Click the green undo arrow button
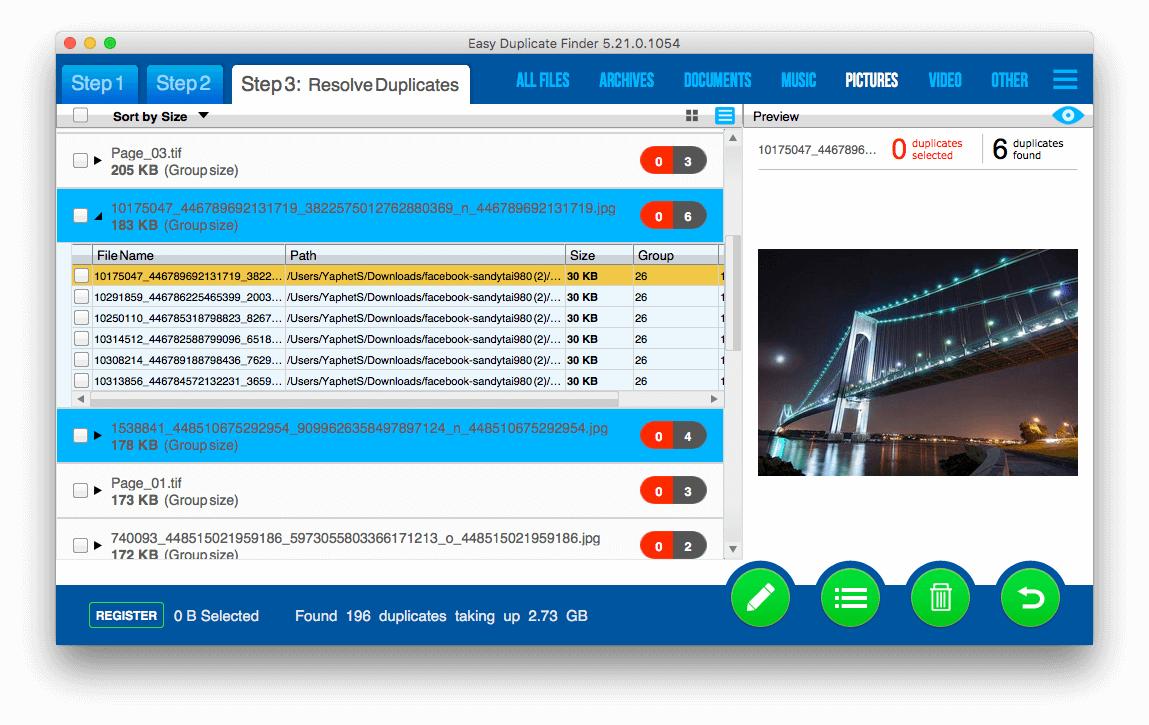Viewport: 1149px width, 725px height. (1030, 598)
